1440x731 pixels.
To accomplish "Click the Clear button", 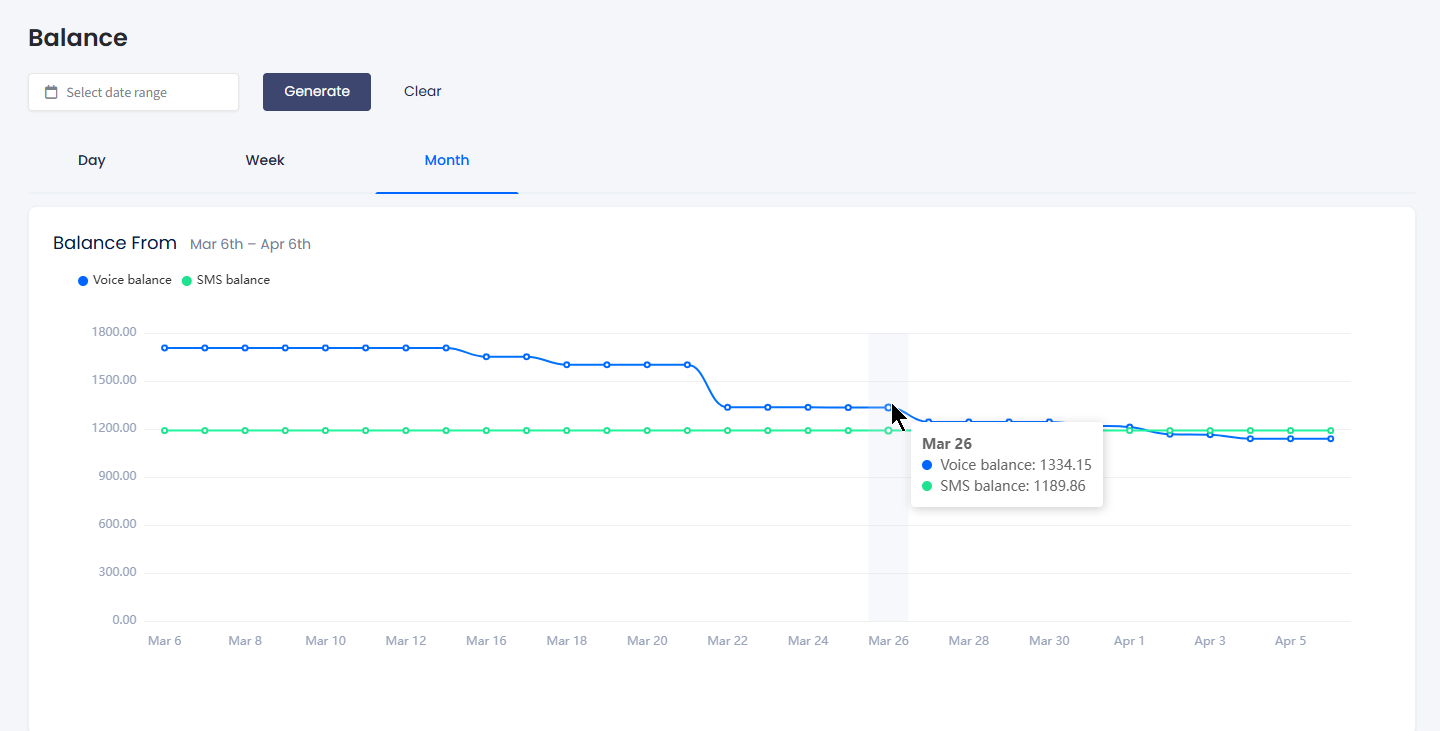I will pyautogui.click(x=422, y=91).
